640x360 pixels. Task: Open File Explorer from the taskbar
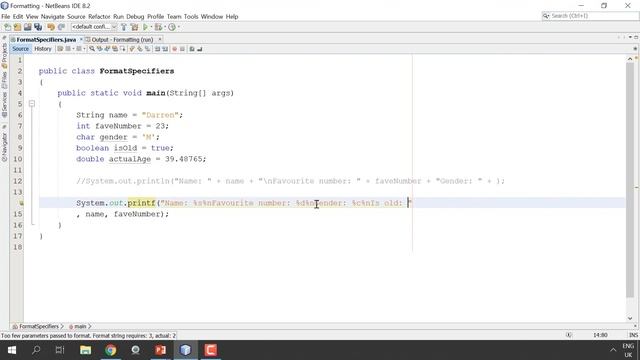coord(86,350)
